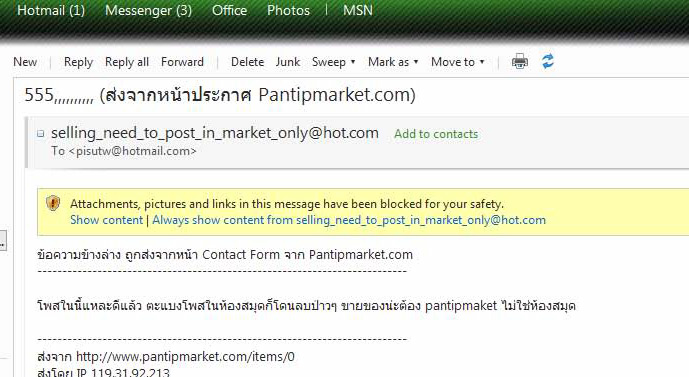The image size is (689, 377).
Task: Forward this message
Action: point(182,62)
